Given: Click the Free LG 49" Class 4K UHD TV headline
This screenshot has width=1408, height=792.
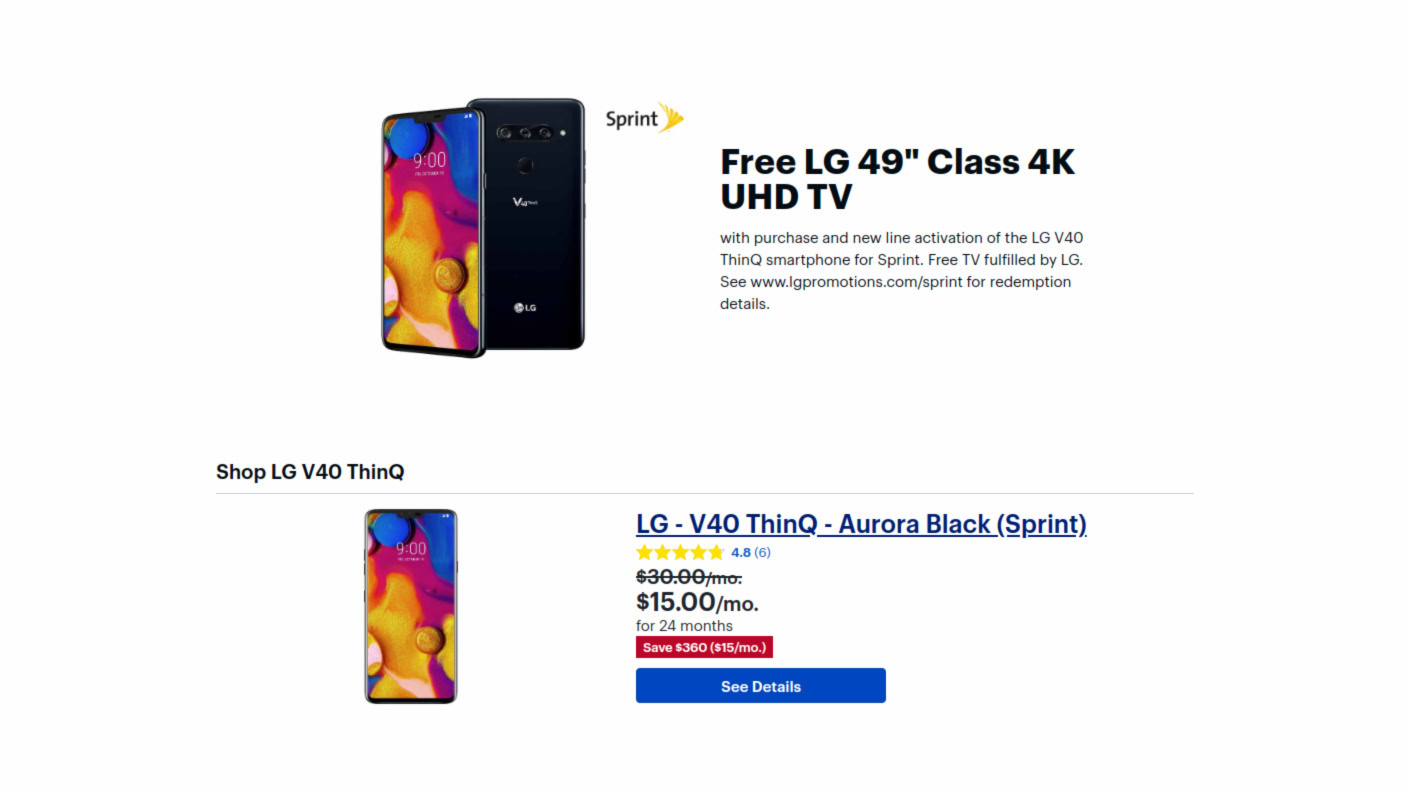Looking at the screenshot, I should coord(897,178).
